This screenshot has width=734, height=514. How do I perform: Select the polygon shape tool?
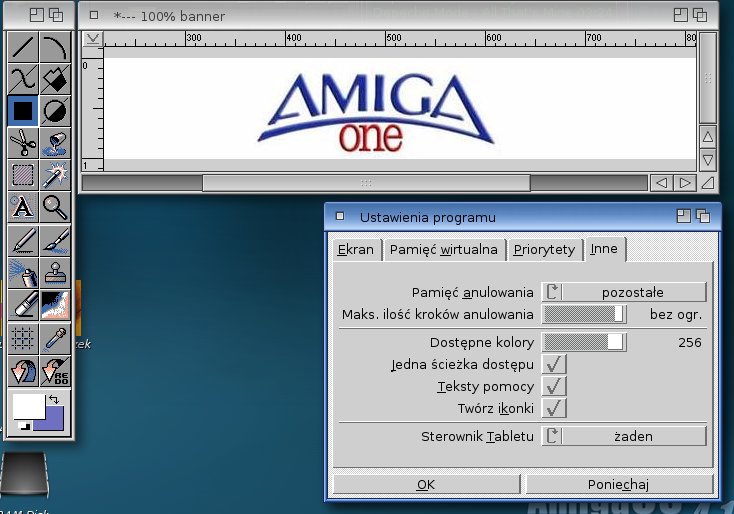coord(55,79)
